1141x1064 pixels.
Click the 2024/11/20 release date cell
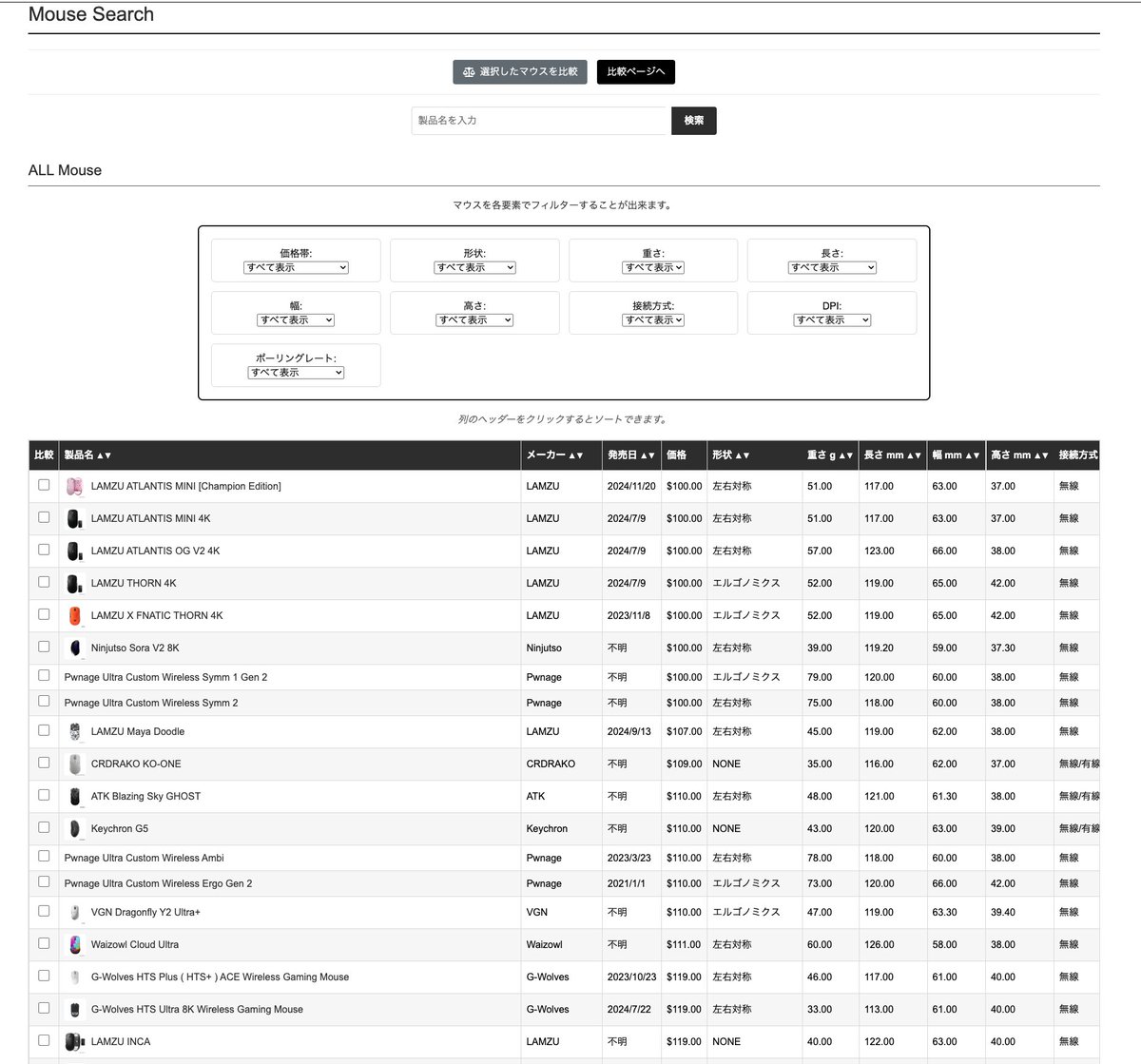[631, 487]
